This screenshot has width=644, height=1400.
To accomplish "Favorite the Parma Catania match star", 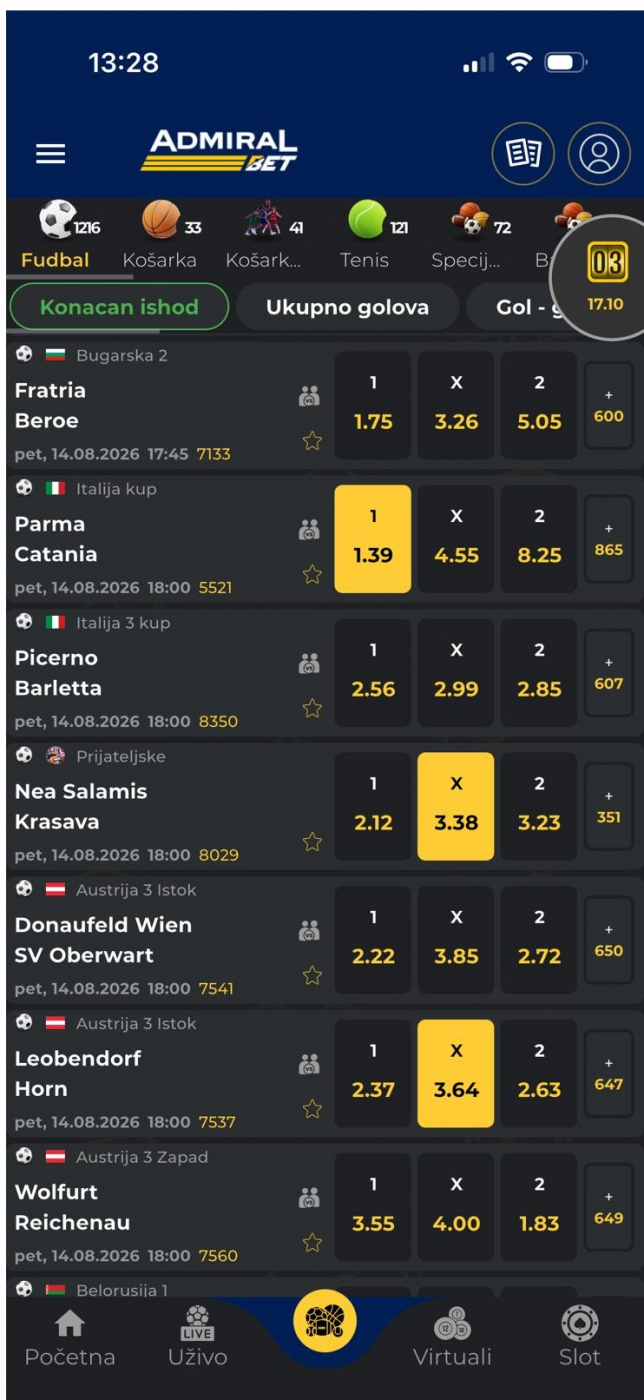I will click(312, 573).
